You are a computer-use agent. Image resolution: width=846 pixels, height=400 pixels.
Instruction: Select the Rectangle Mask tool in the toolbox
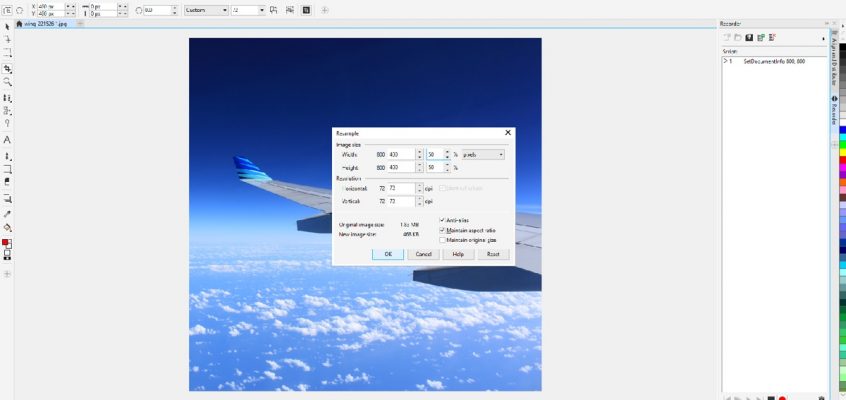pyautogui.click(x=8, y=53)
